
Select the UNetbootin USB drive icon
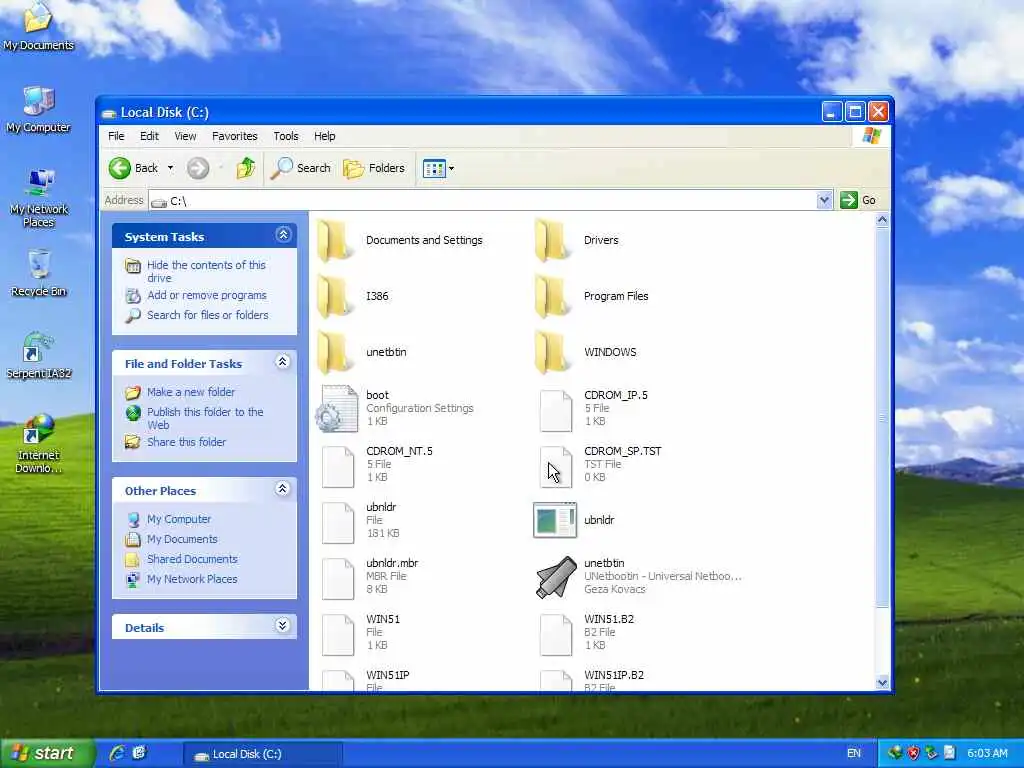556,577
